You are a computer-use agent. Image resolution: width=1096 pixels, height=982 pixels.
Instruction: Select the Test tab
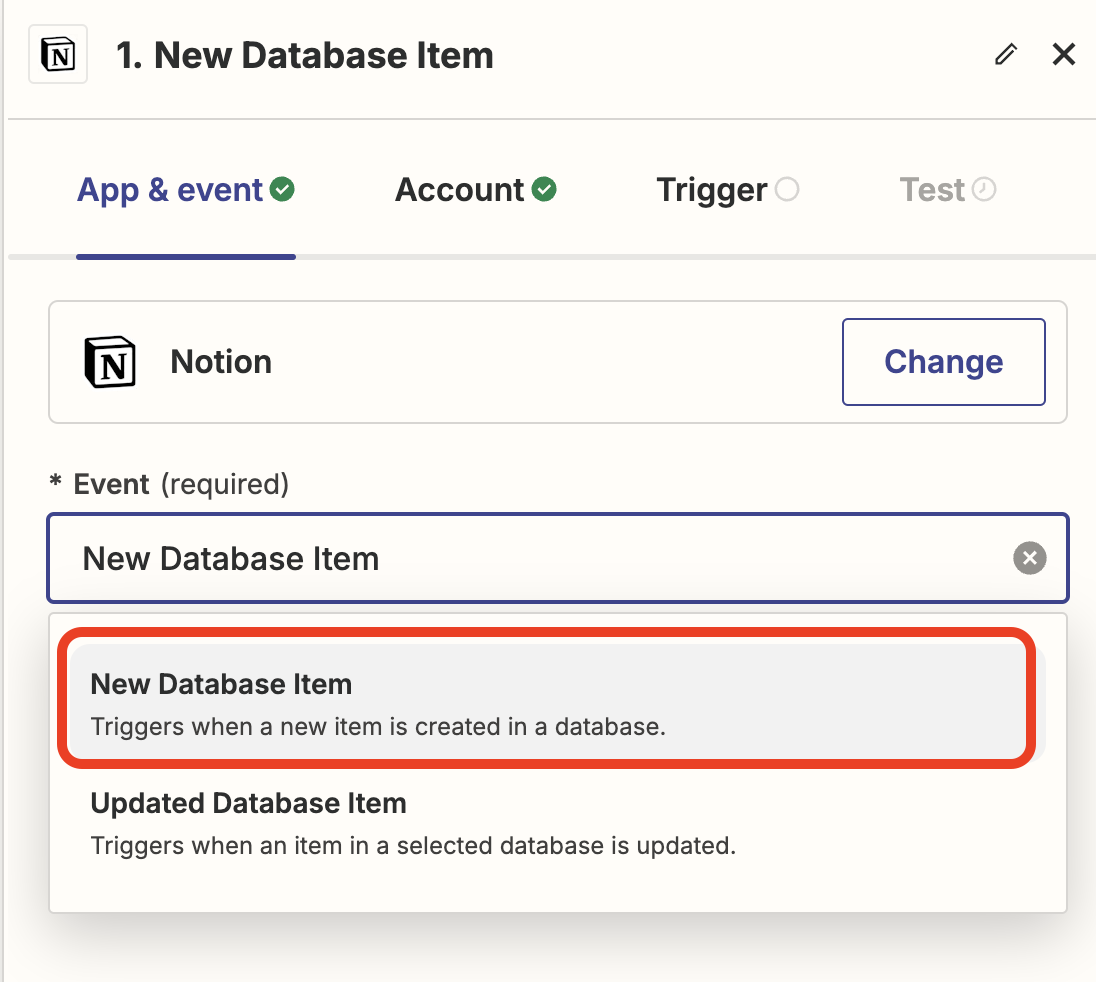pyautogui.click(x=932, y=190)
